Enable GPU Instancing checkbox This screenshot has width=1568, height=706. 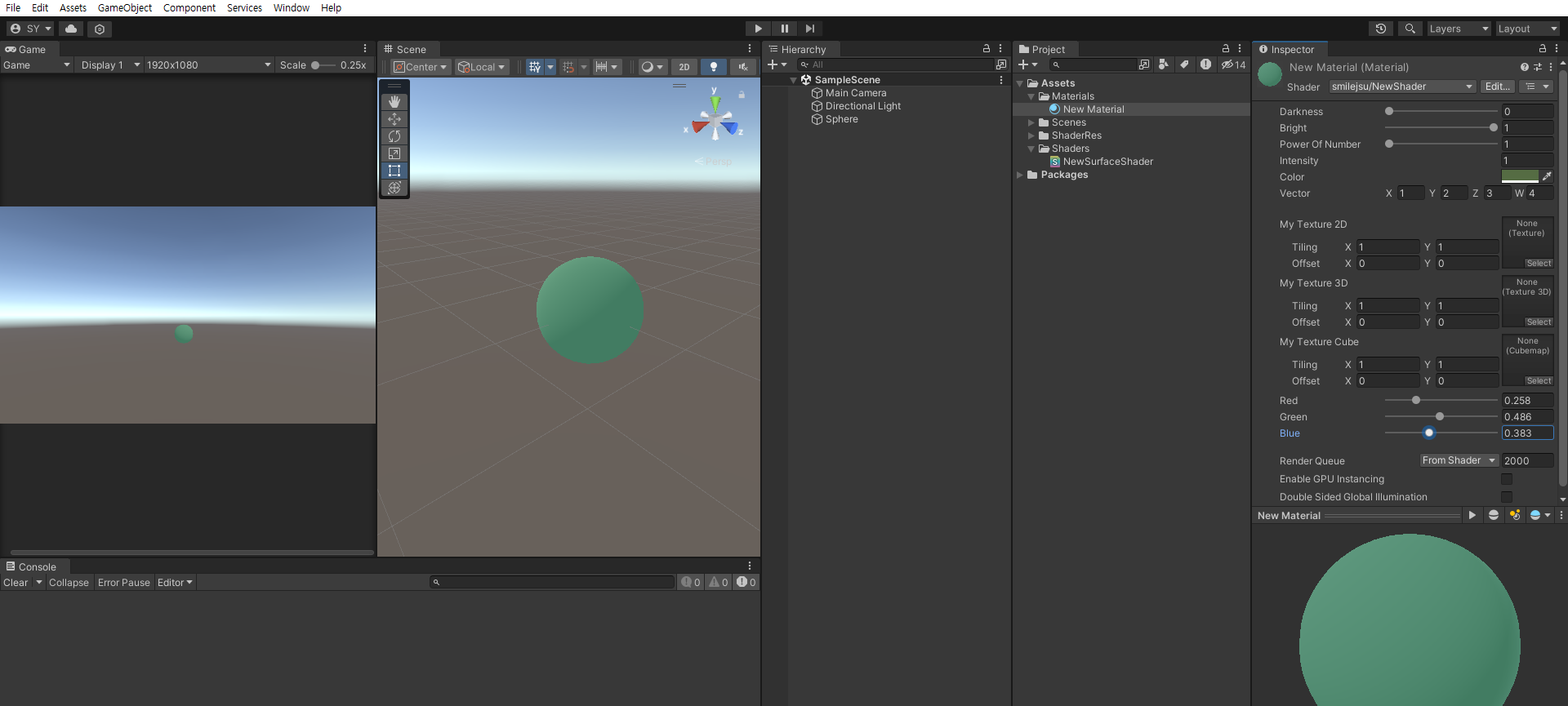pos(1507,479)
